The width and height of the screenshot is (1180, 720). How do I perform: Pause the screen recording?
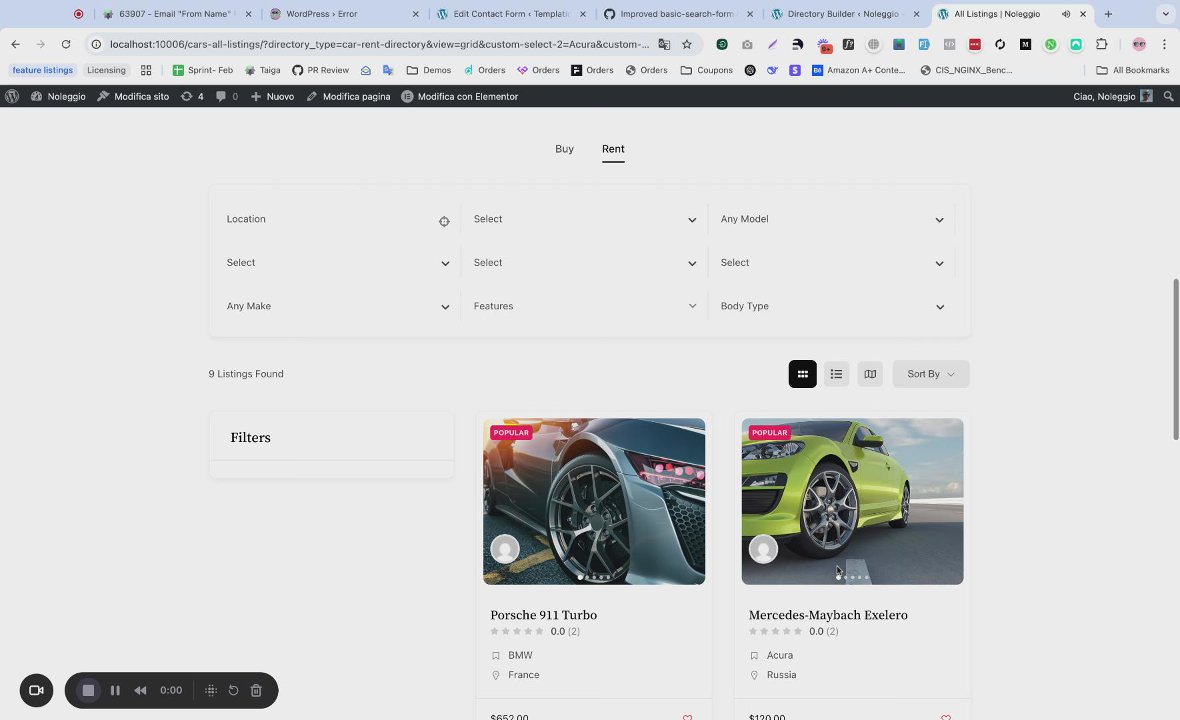click(115, 690)
